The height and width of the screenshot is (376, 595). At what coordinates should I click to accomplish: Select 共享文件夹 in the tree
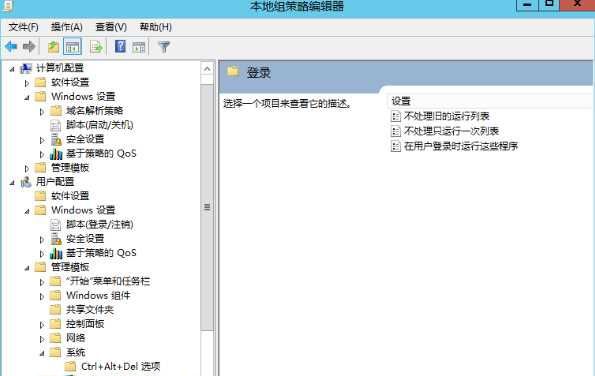(x=90, y=310)
